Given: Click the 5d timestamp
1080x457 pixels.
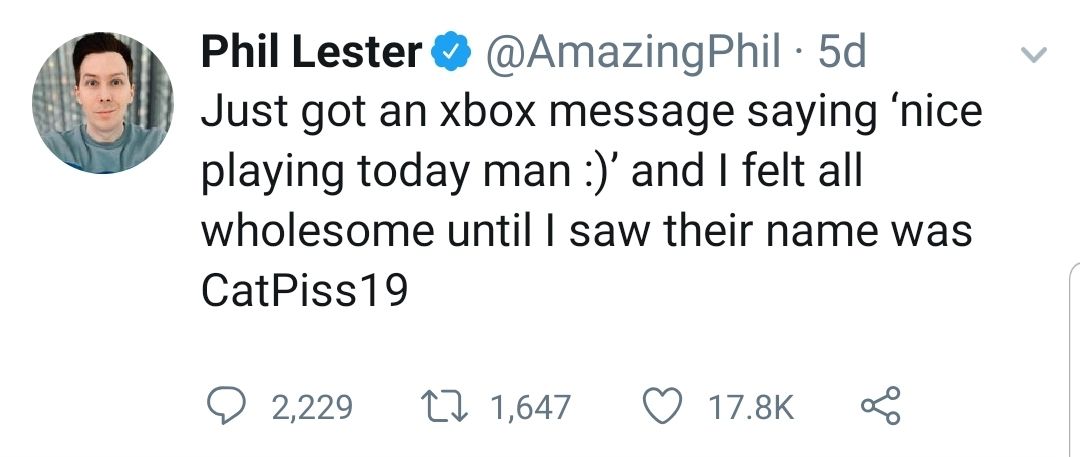Looking at the screenshot, I should click(x=841, y=52).
